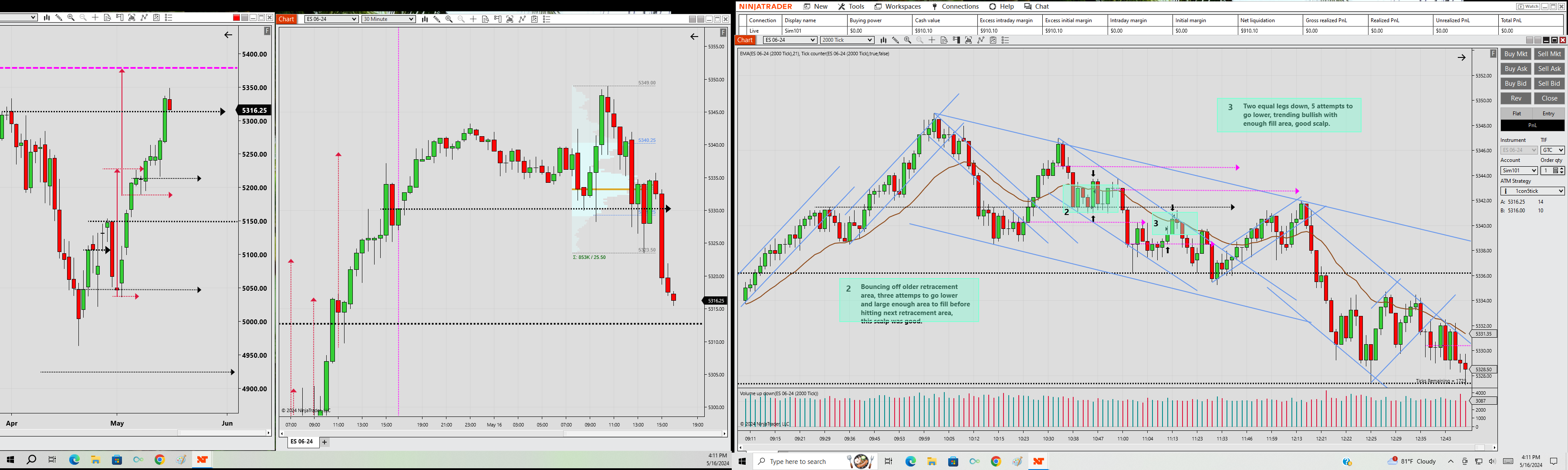This screenshot has height=470, width=1568.
Task: Select drawing tools pencil in 2000 Tick chart
Action: [896, 40]
